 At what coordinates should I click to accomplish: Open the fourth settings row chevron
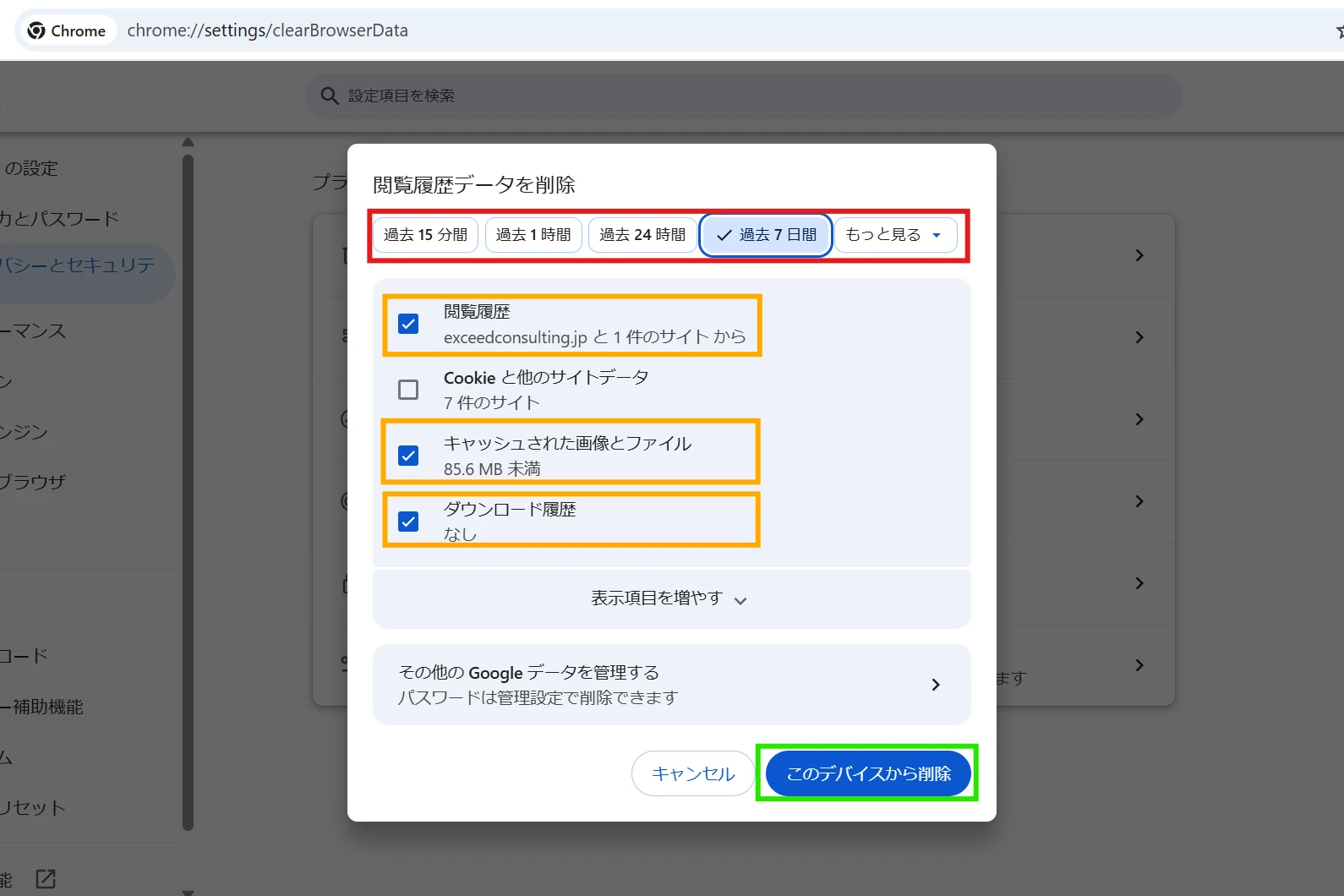(1139, 501)
